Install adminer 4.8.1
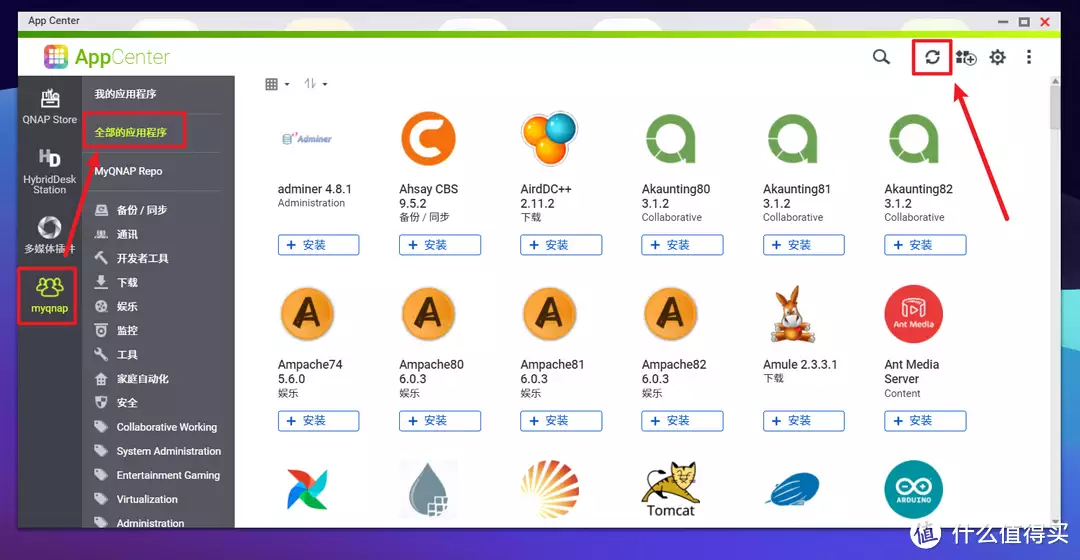The width and height of the screenshot is (1080, 560). click(x=318, y=245)
